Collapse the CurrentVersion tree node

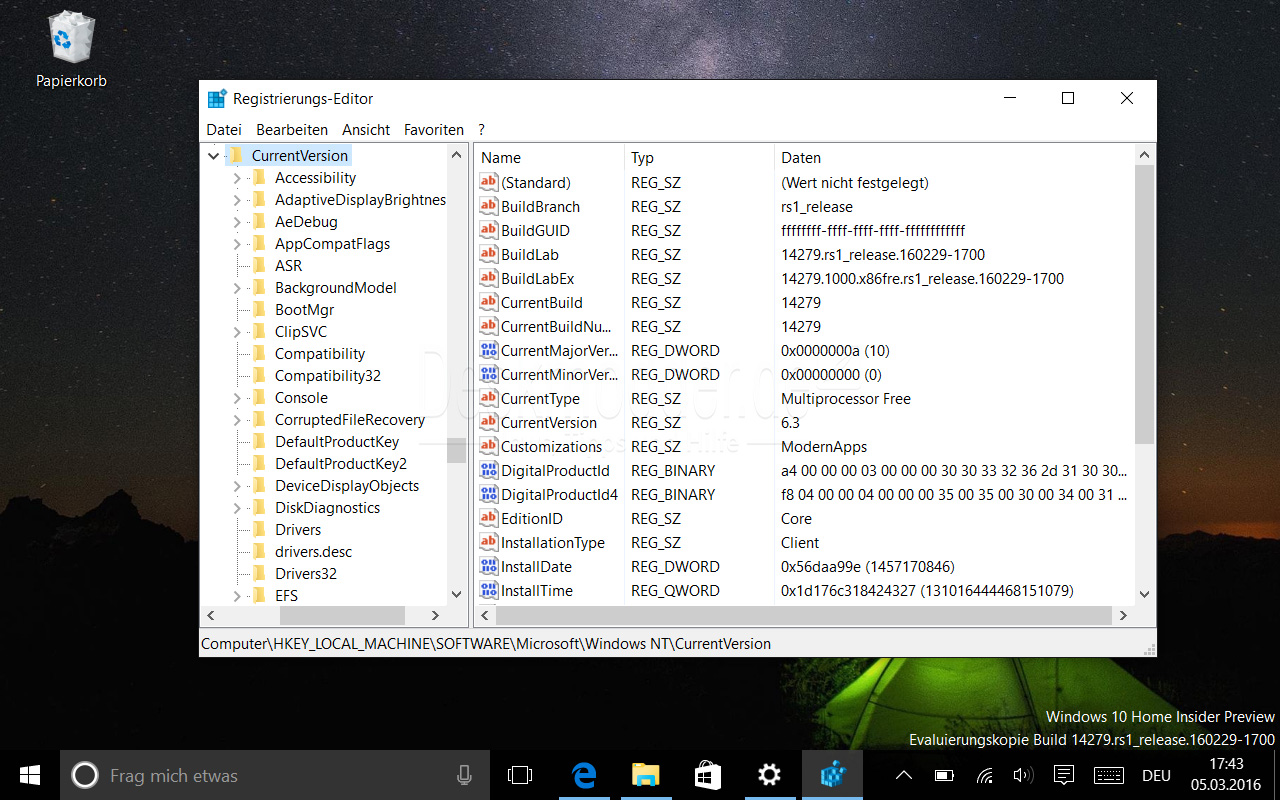point(213,156)
